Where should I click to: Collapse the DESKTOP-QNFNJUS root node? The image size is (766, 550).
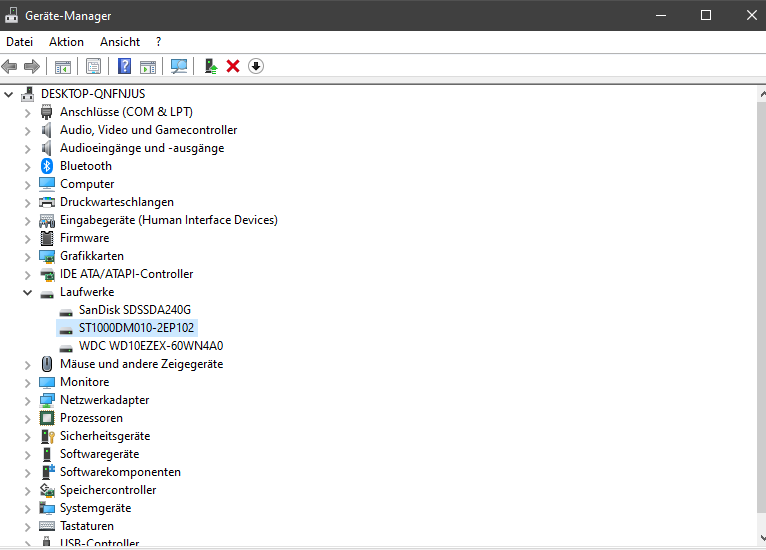click(x=8, y=94)
